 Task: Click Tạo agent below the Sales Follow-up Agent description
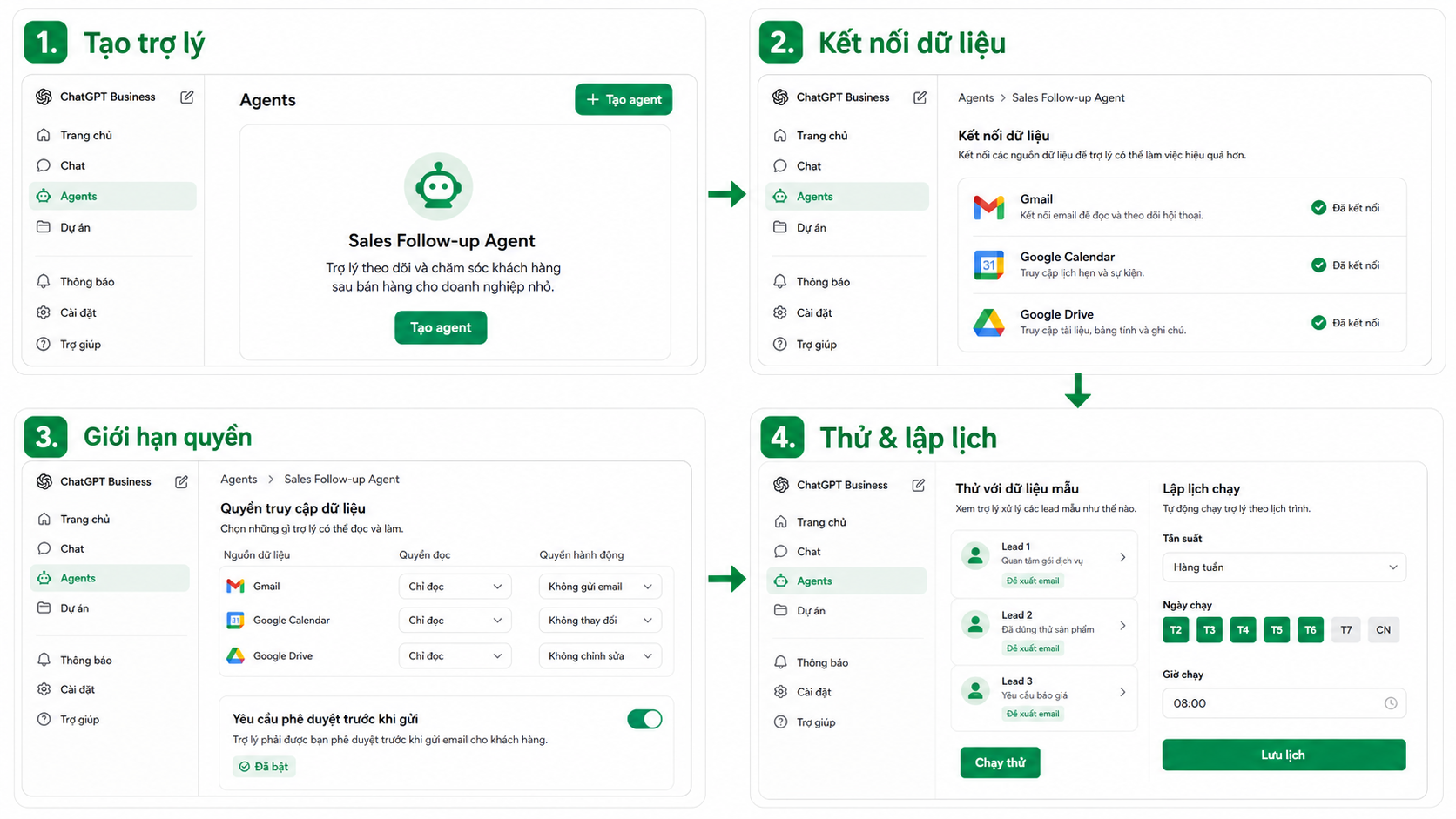tap(441, 327)
